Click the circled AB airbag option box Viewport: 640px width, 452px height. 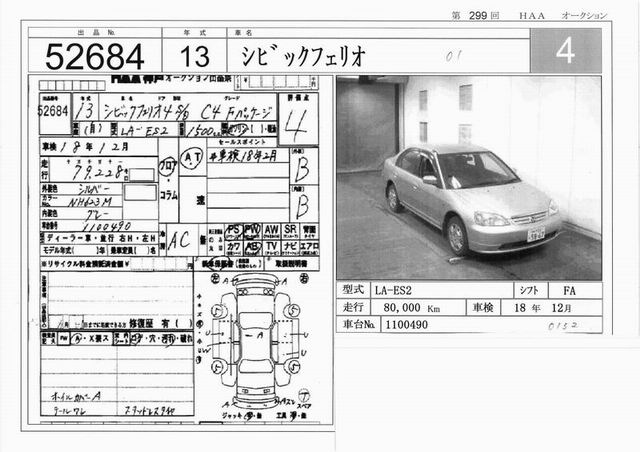[x=252, y=248]
